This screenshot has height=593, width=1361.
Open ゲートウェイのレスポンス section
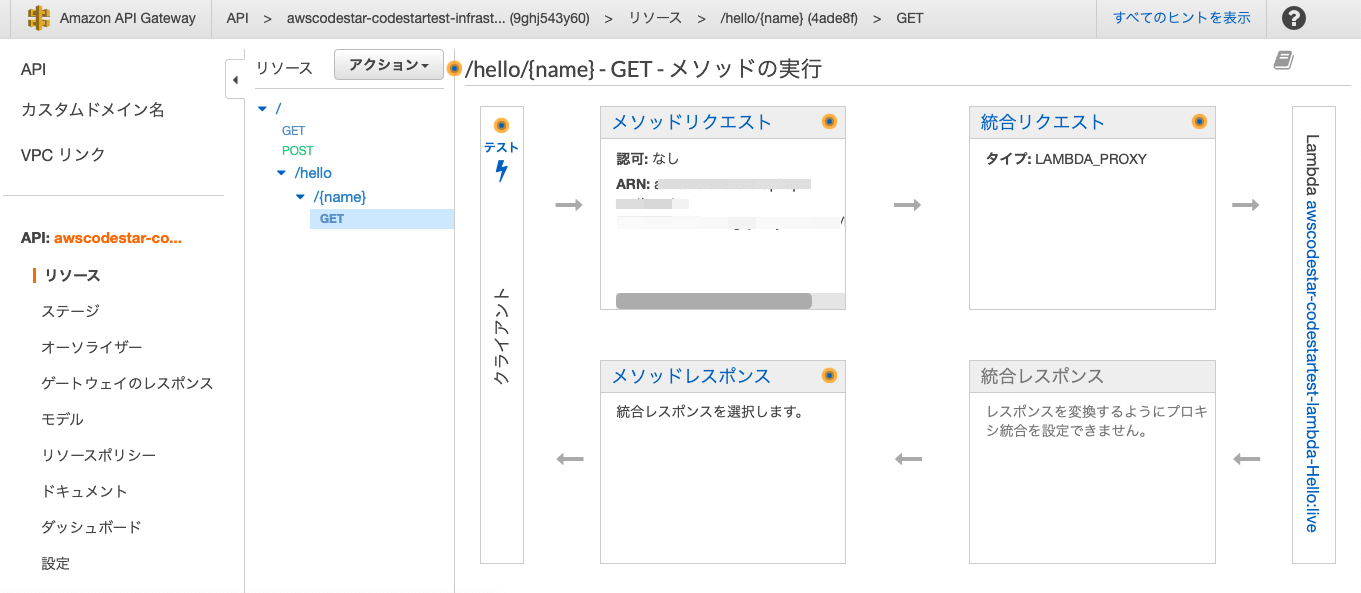(127, 383)
